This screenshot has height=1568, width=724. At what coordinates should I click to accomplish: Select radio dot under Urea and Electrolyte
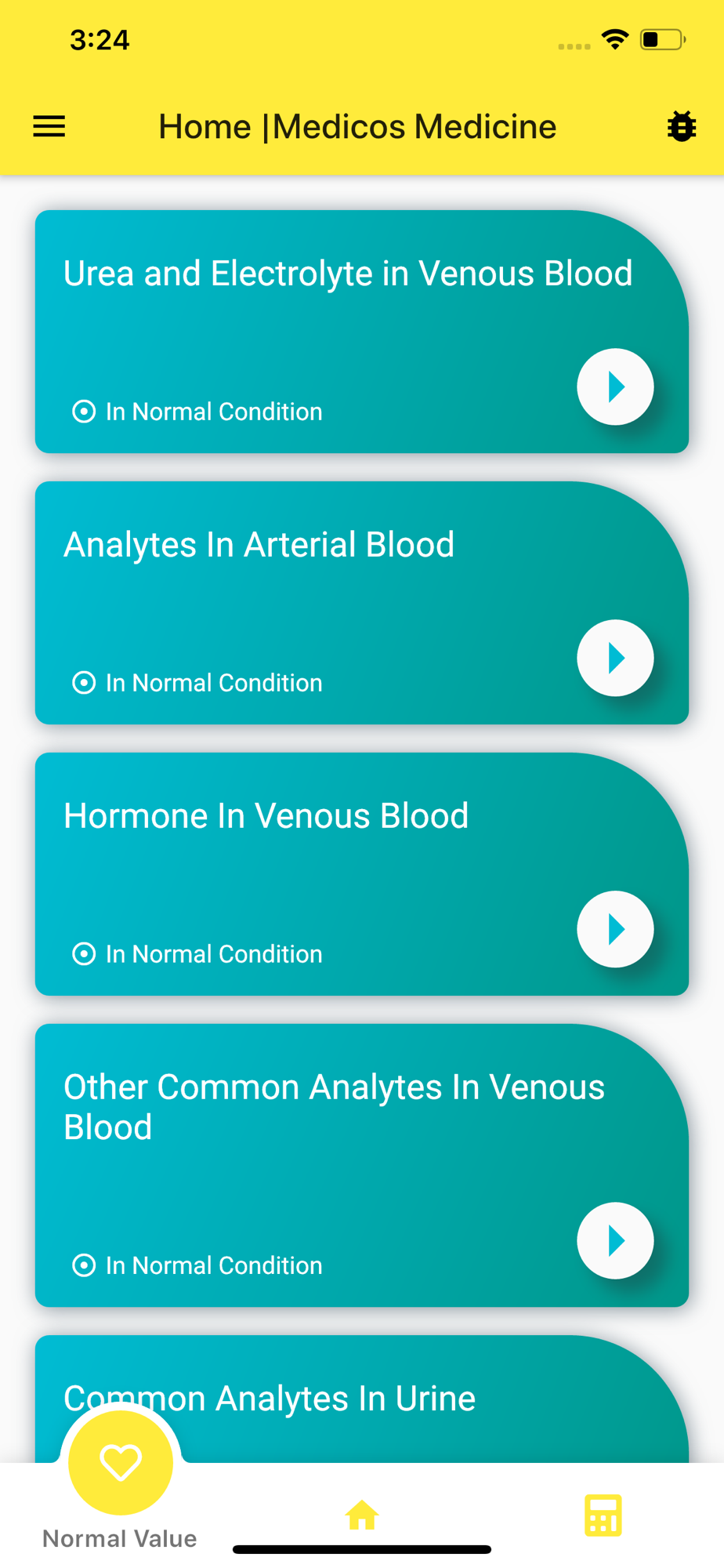(84, 412)
